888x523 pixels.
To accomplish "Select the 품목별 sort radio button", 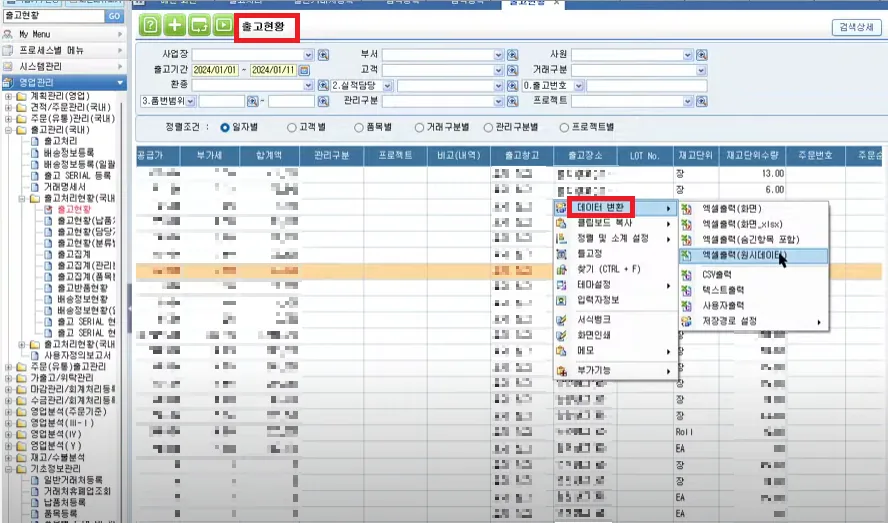I will (358, 127).
